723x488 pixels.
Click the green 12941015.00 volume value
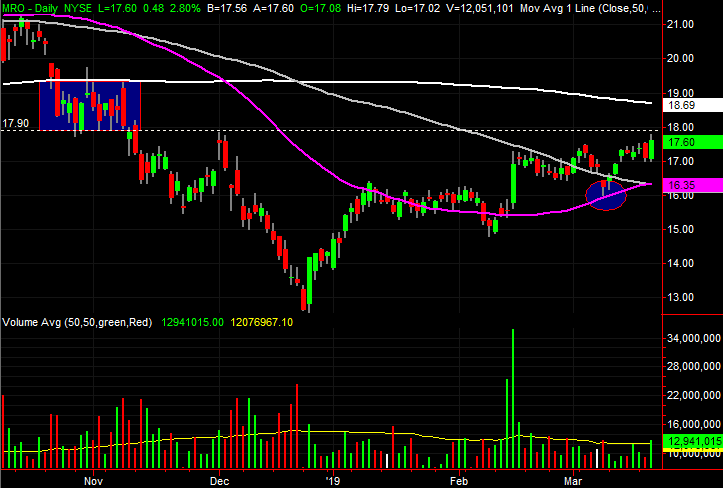(192, 322)
